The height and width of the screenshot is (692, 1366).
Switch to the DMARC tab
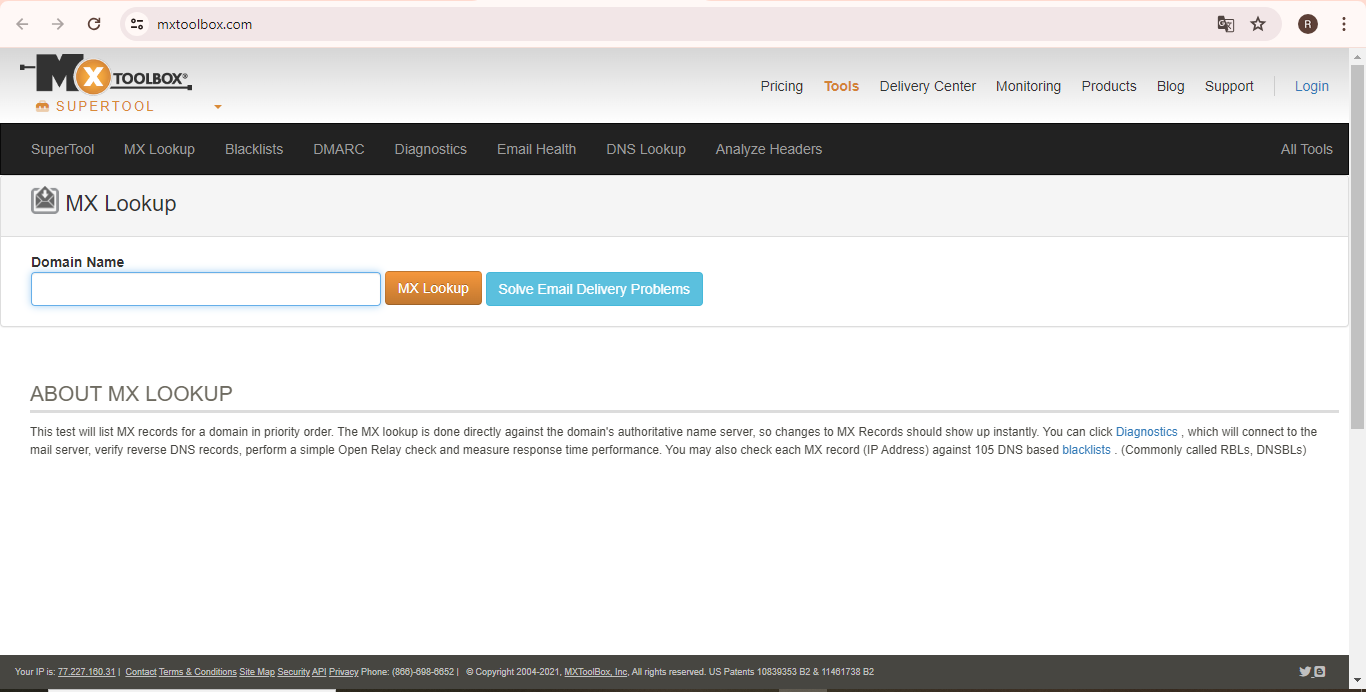[x=338, y=148]
